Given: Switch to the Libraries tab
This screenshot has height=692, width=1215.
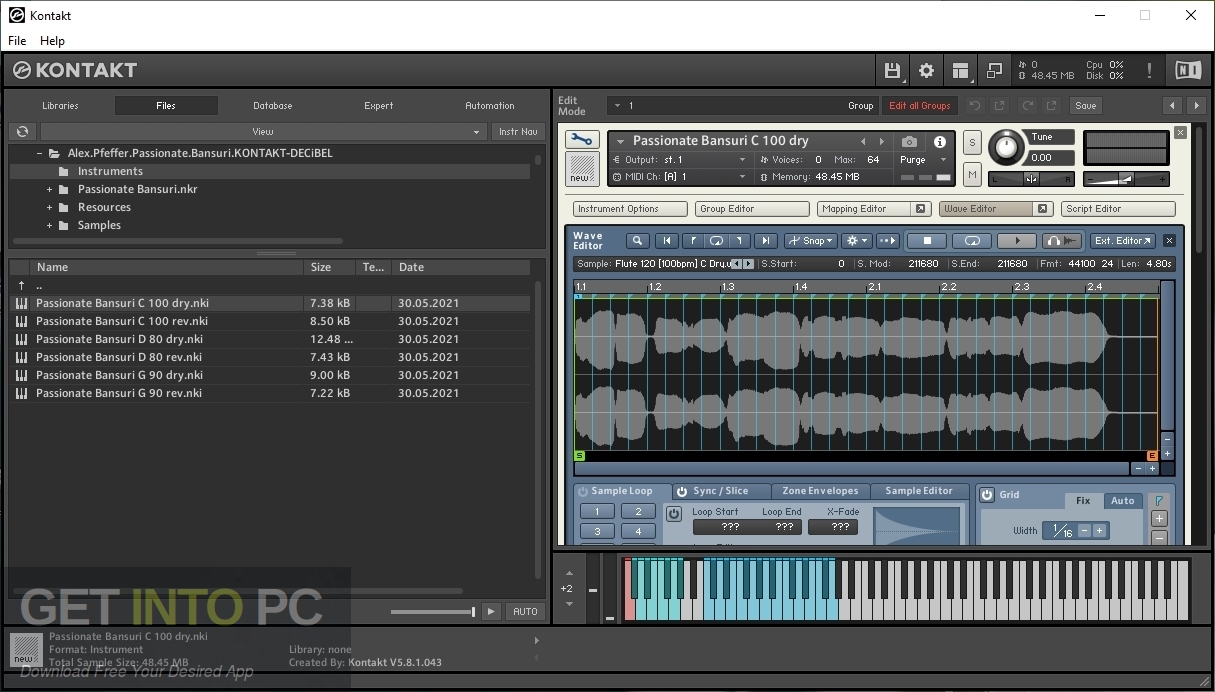Looking at the screenshot, I should (60, 105).
